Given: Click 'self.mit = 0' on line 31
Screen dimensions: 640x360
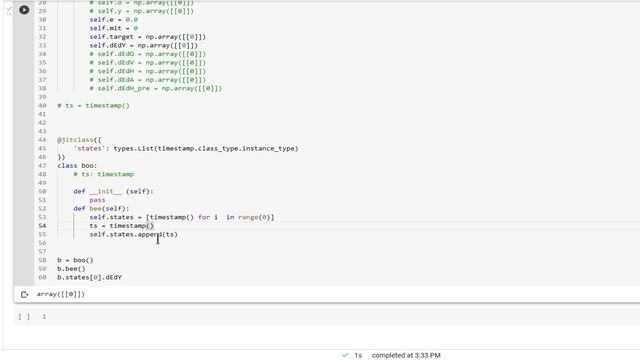Looking at the screenshot, I should coord(113,28).
